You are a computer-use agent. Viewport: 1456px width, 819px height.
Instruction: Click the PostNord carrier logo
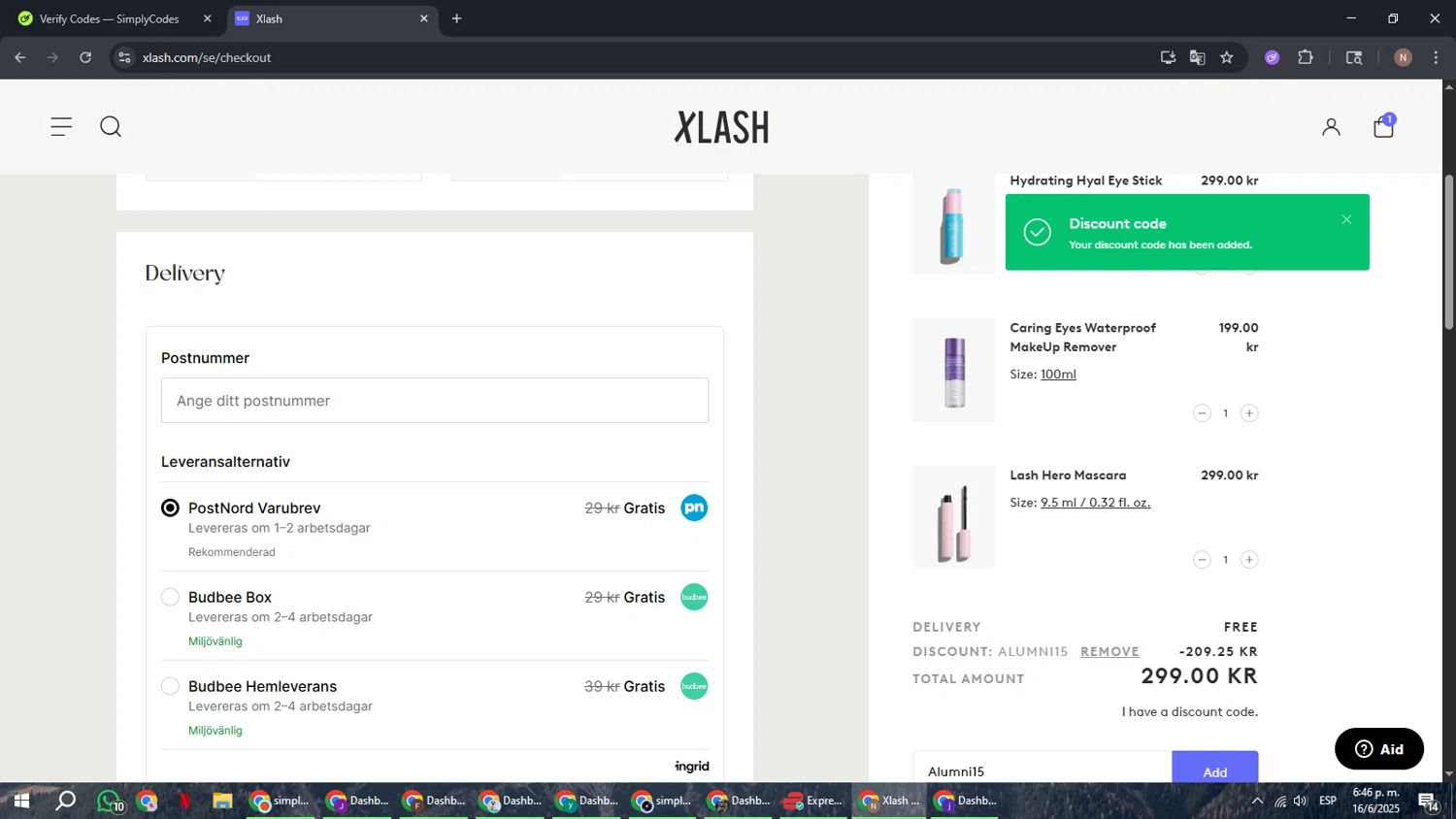[x=694, y=508]
